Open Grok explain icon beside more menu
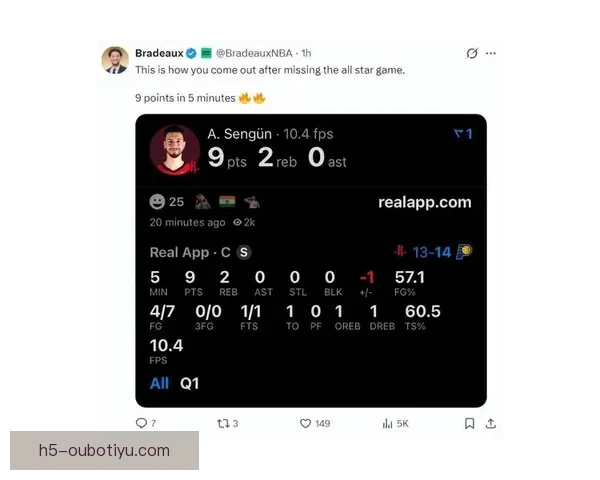 [472, 53]
